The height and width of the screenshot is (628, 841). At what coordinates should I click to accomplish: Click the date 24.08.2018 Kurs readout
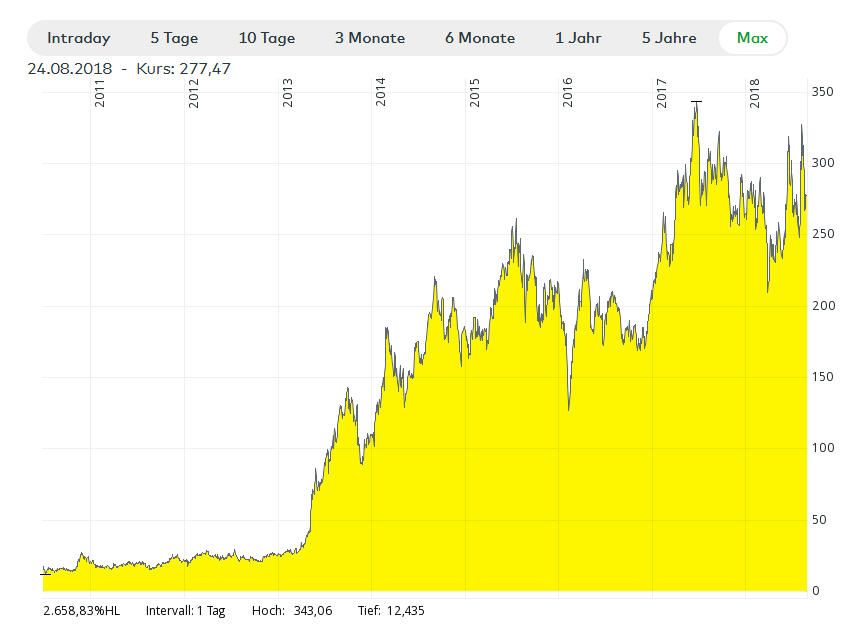(x=129, y=69)
